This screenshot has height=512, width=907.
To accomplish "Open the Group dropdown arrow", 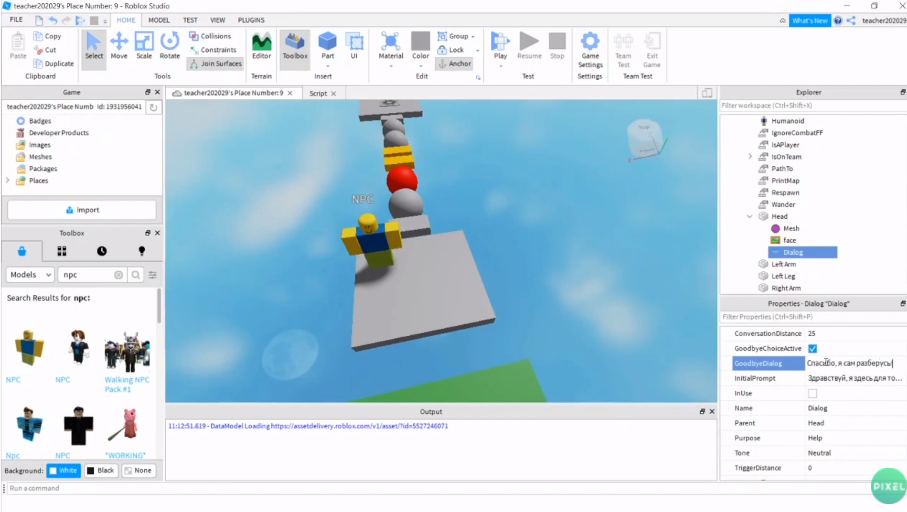I will (473, 36).
